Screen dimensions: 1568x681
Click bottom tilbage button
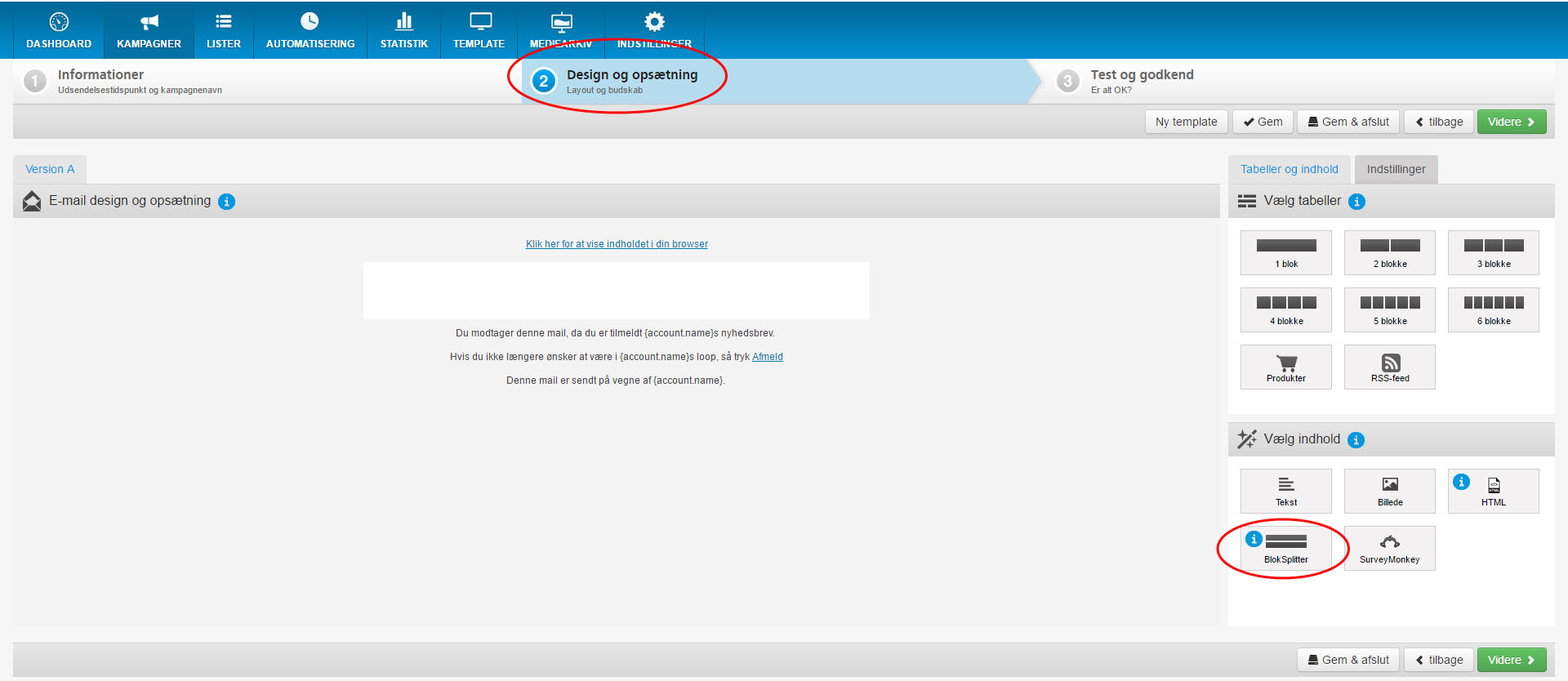coord(1439,660)
